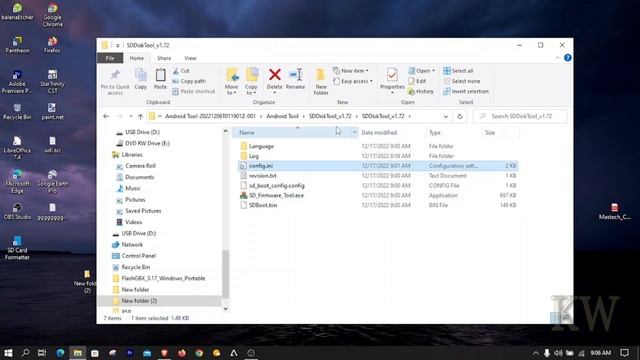Click navigation pane scroll down arrow
This screenshot has height=360, width=640.
226,309
